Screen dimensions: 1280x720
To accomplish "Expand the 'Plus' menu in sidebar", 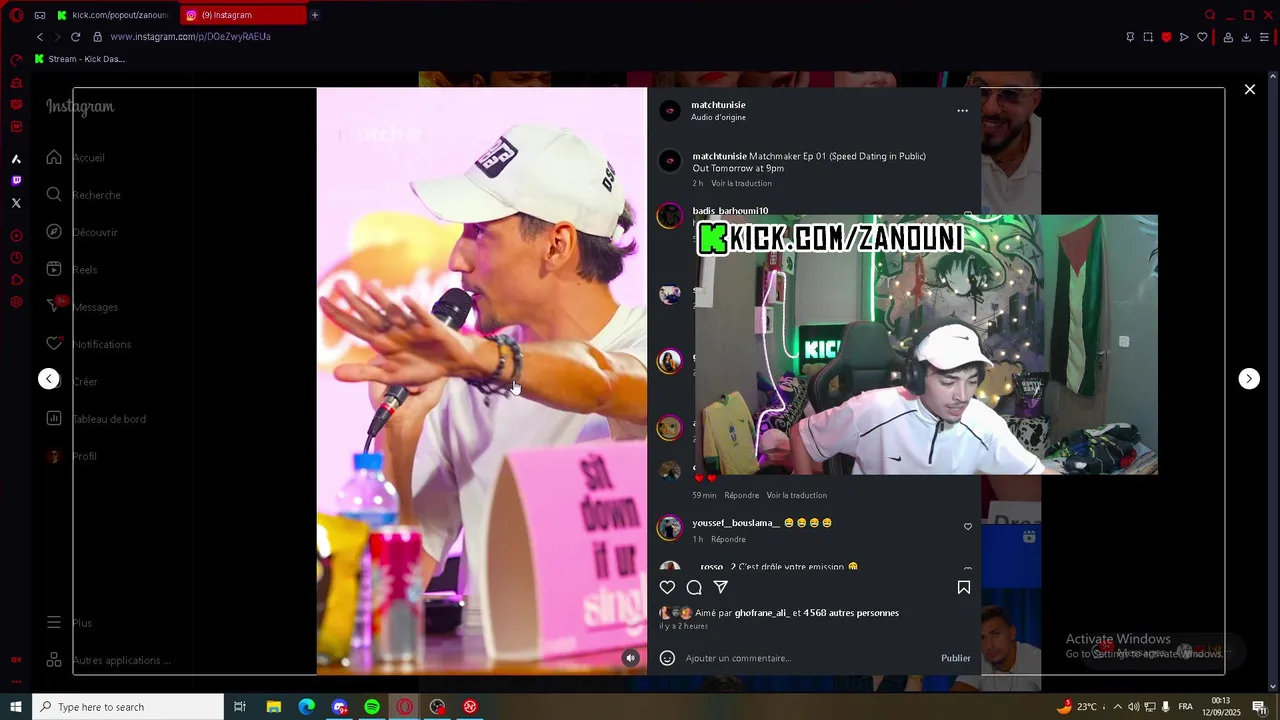I will 68,623.
